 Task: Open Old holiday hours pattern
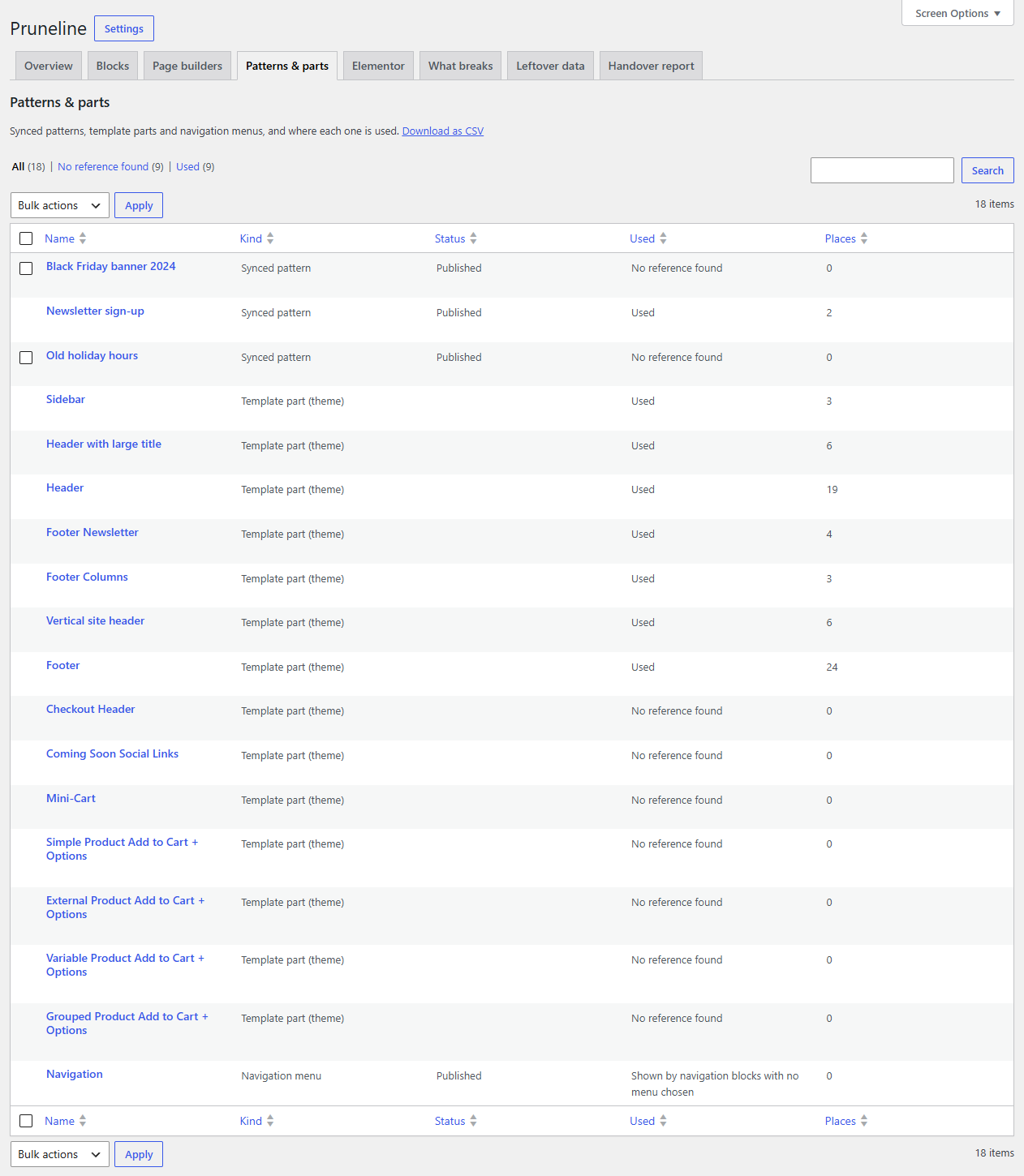pyautogui.click(x=92, y=355)
